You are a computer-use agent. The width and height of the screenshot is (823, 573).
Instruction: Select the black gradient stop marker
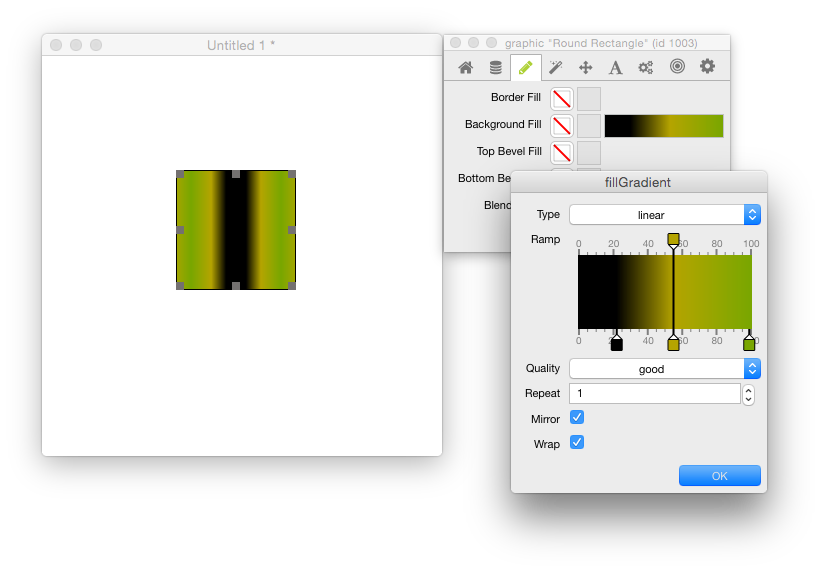point(617,343)
